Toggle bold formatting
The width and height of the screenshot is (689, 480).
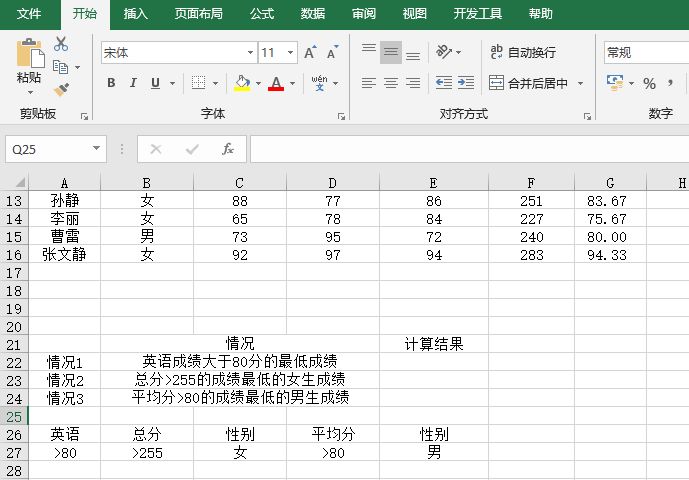point(111,83)
